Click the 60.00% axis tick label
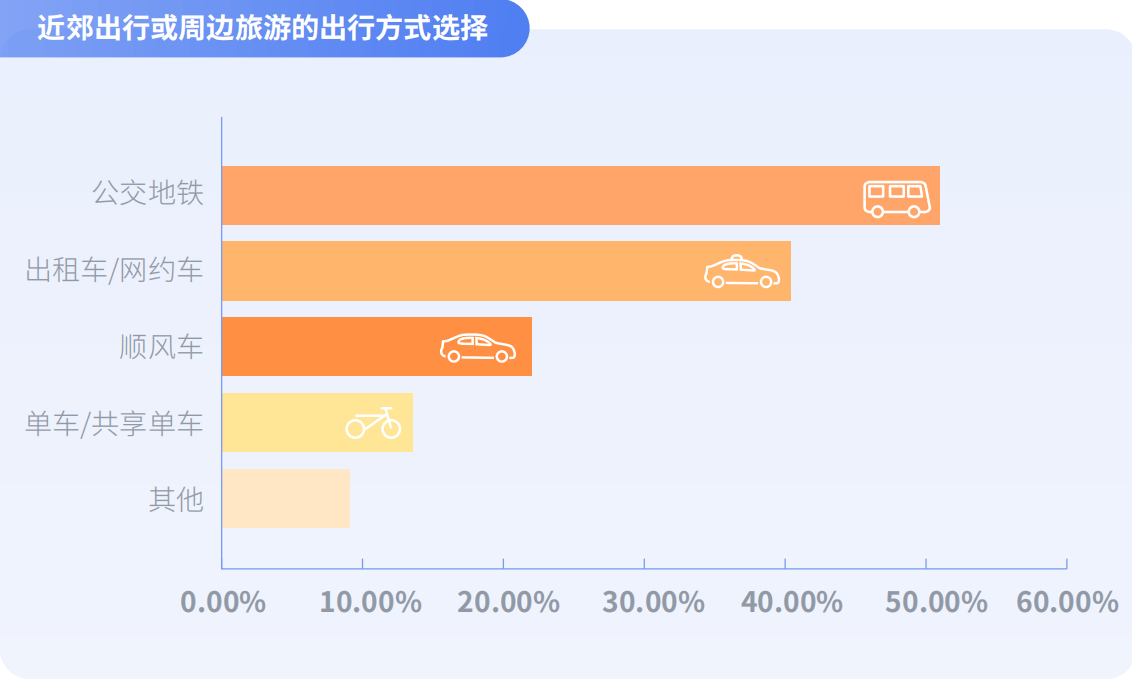 [1067, 602]
